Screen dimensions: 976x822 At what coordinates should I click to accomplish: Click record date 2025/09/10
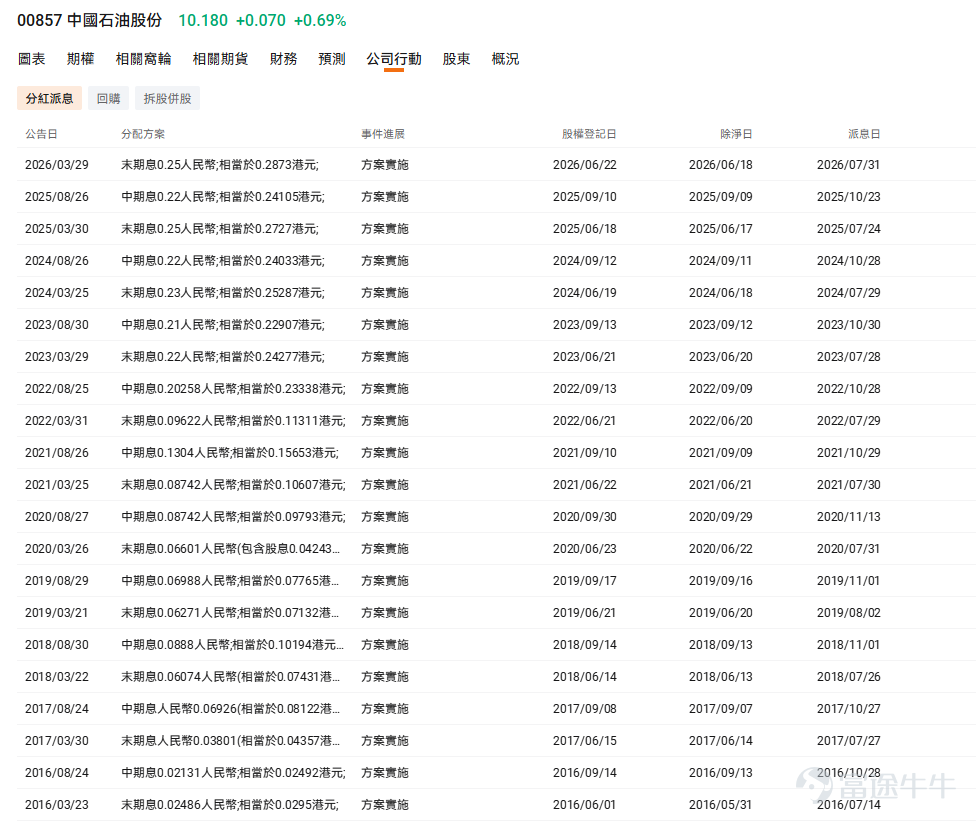pyautogui.click(x=584, y=197)
